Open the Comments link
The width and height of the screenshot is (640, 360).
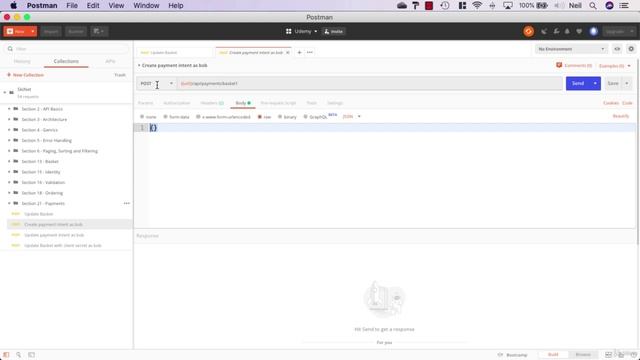(x=574, y=66)
